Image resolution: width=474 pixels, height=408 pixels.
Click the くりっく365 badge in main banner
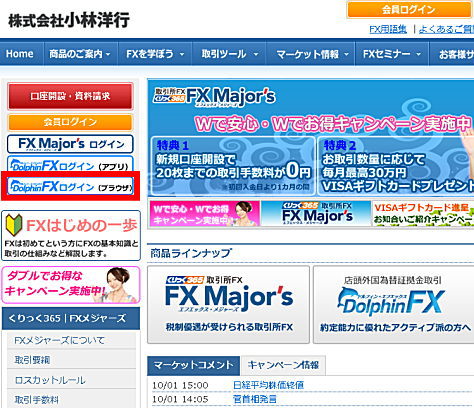pyautogui.click(x=169, y=98)
